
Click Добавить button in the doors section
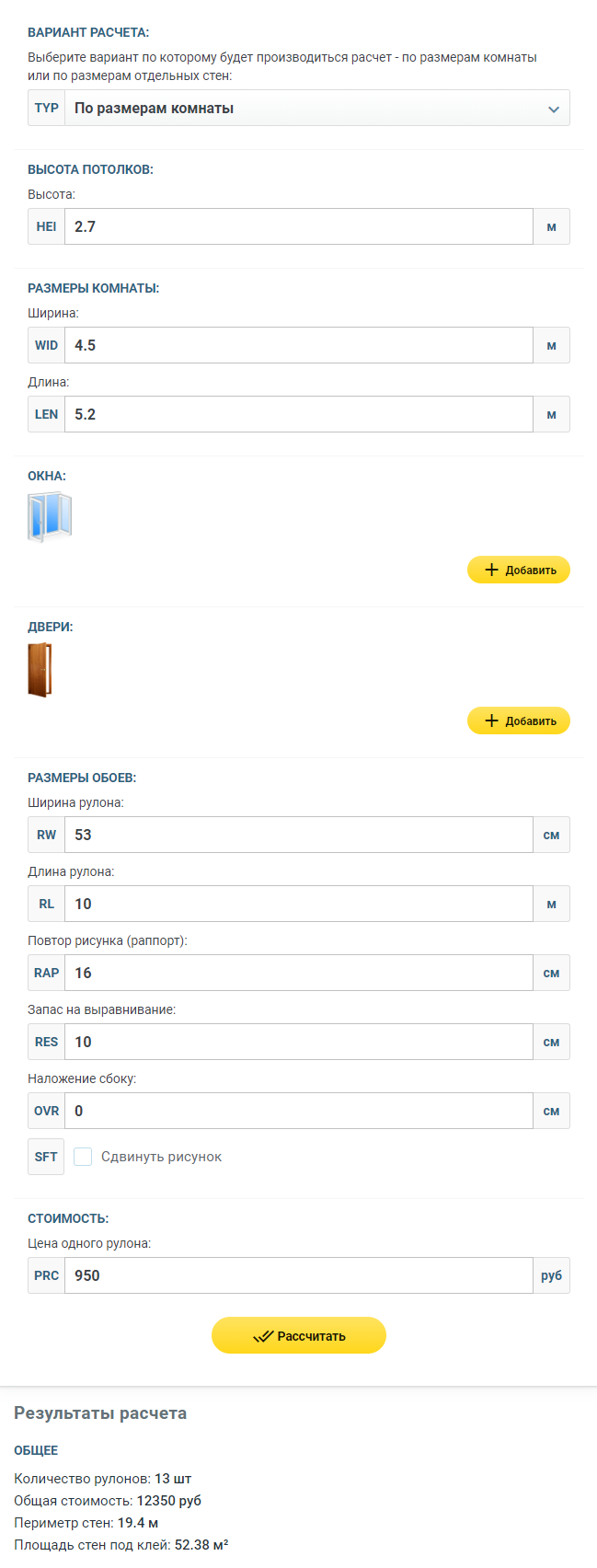[519, 721]
